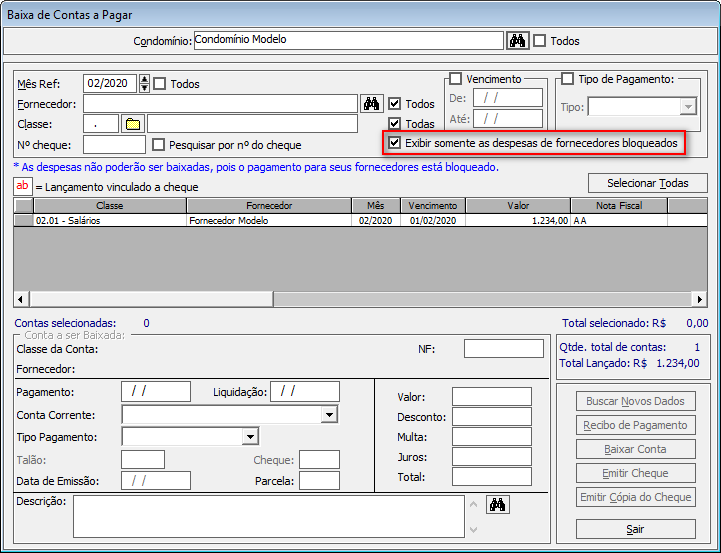Sort by Classe column header

(x=110, y=205)
